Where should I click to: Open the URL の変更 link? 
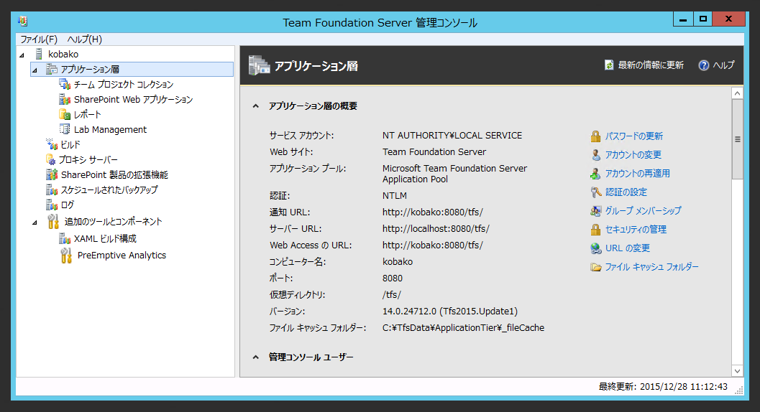pyautogui.click(x=627, y=248)
